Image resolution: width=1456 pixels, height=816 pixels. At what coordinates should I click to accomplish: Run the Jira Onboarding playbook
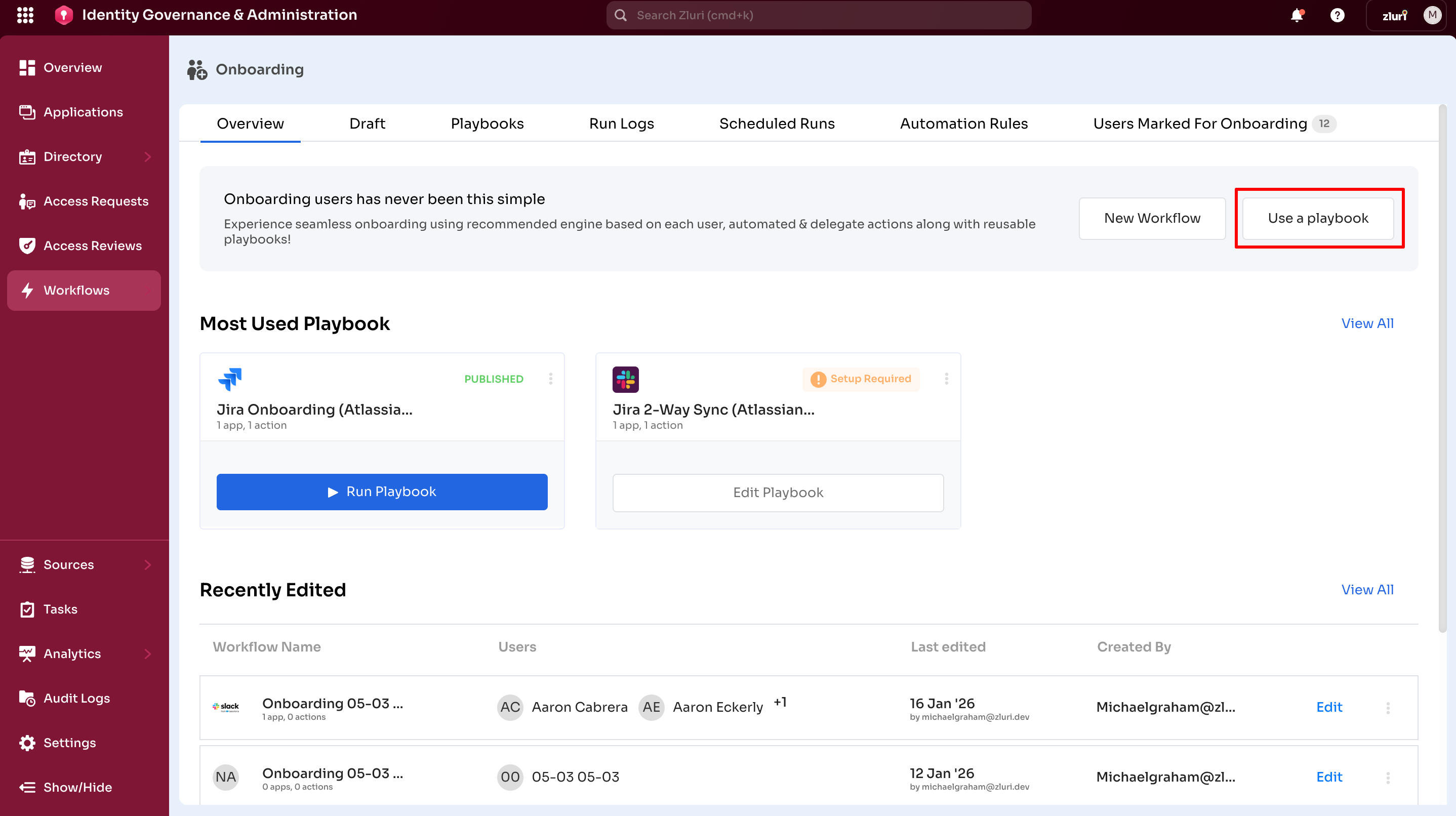click(382, 492)
